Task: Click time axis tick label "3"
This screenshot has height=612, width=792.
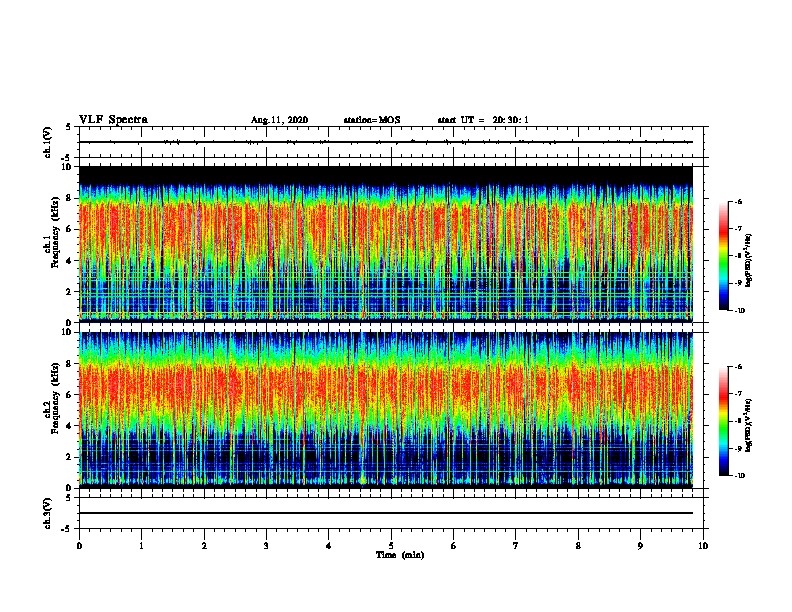Action: pyautogui.click(x=266, y=546)
